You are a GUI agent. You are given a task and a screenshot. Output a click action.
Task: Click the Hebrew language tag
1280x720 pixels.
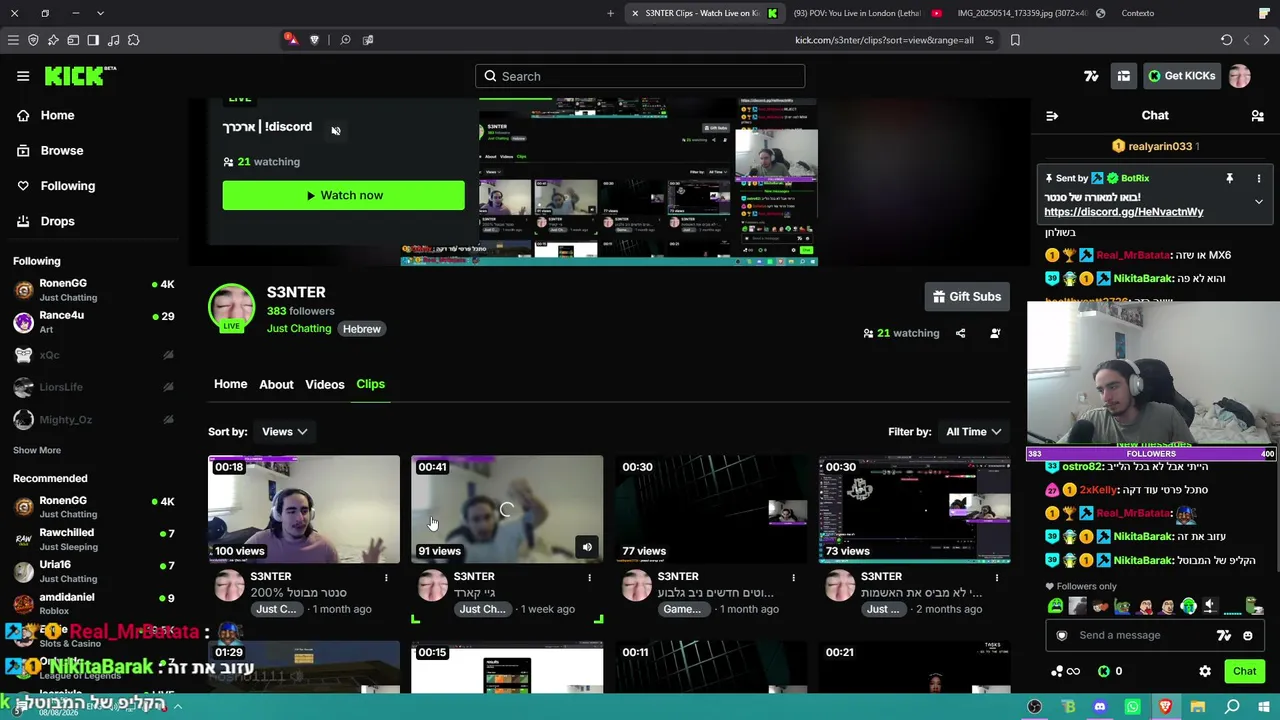click(x=362, y=329)
